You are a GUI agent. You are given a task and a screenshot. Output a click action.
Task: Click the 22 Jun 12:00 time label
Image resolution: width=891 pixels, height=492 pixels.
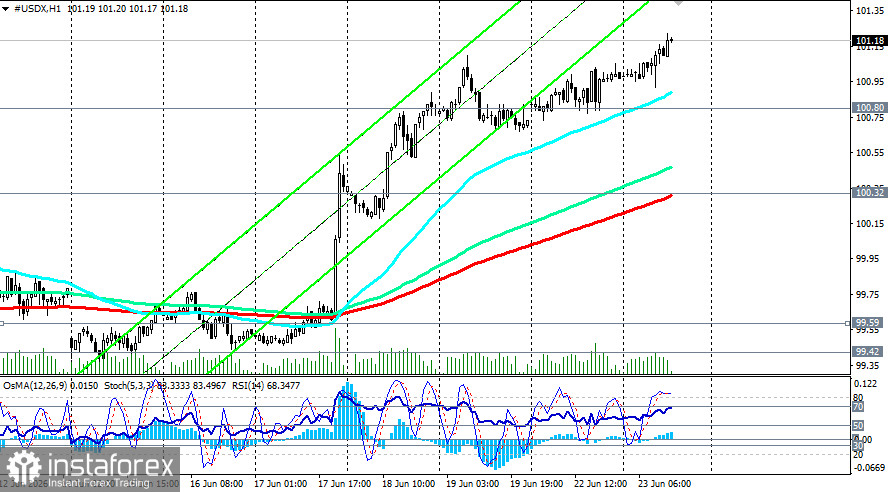pyautogui.click(x=601, y=484)
